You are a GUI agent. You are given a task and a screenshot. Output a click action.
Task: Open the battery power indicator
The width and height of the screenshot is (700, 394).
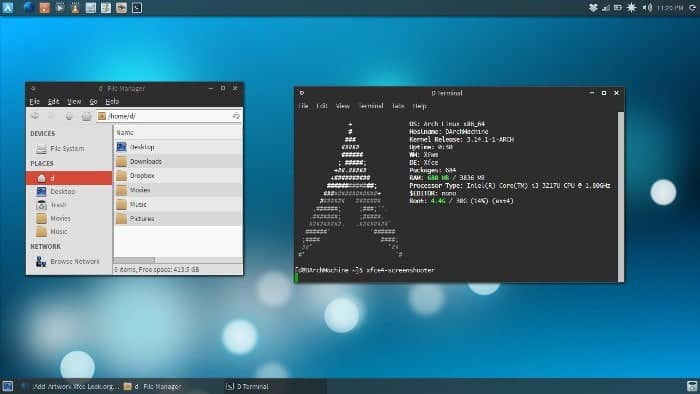click(618, 8)
